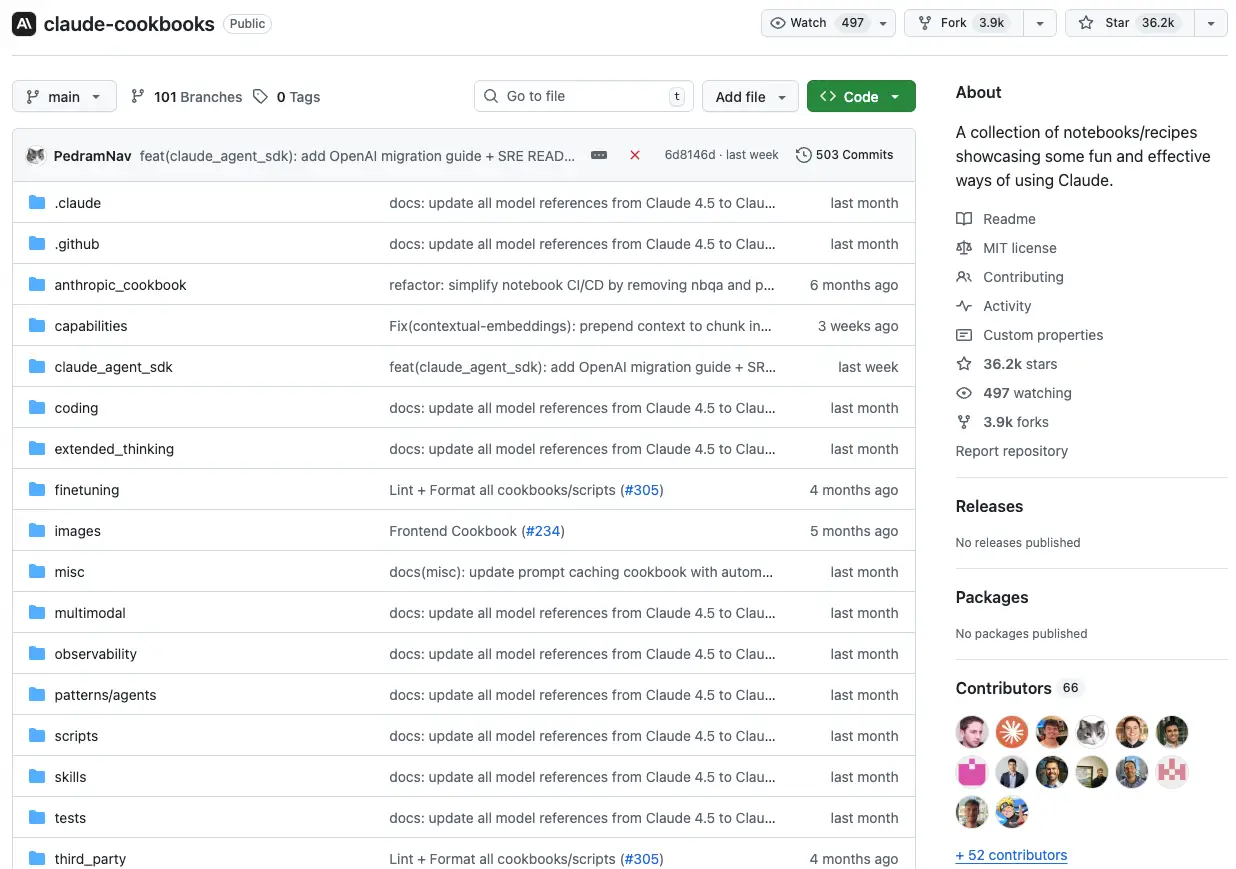Open the Readme book icon link
1236x869 pixels.
coord(964,219)
